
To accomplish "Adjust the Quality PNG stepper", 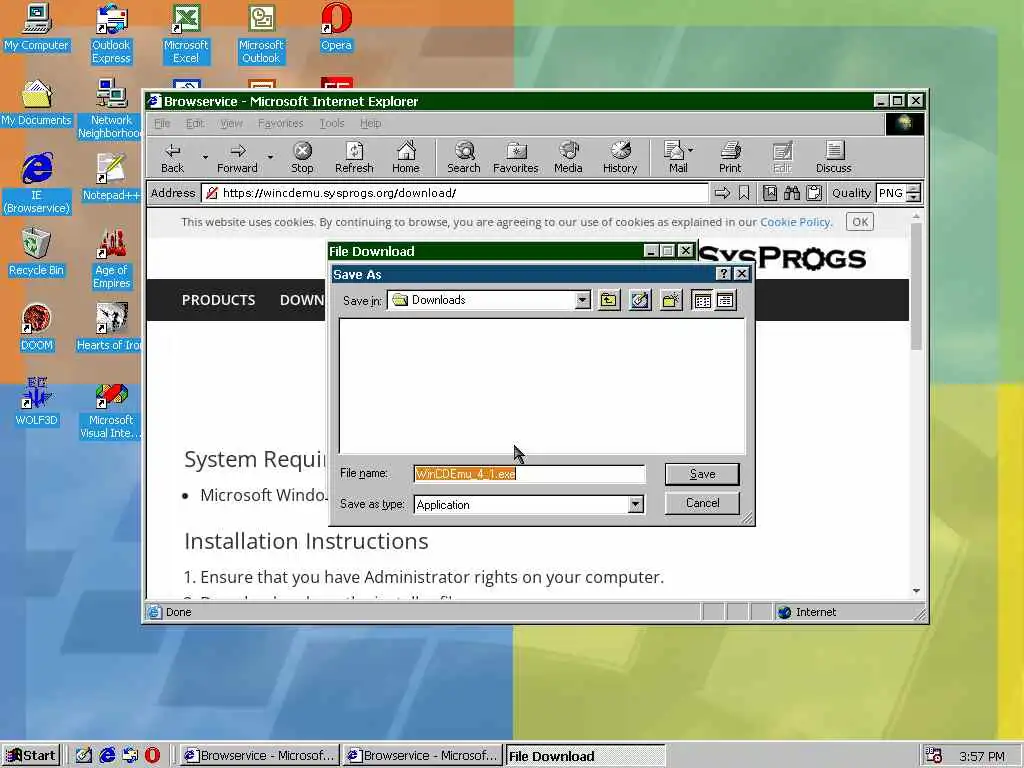I will (x=914, y=193).
